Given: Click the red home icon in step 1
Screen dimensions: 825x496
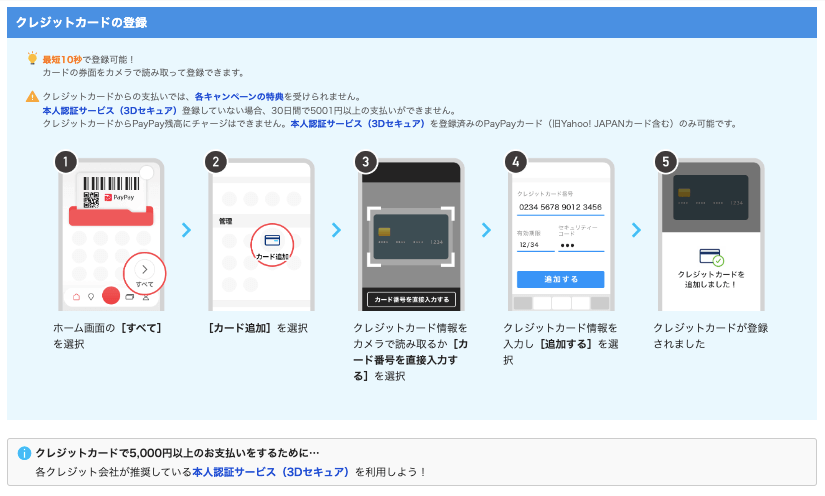Looking at the screenshot, I should (75, 297).
